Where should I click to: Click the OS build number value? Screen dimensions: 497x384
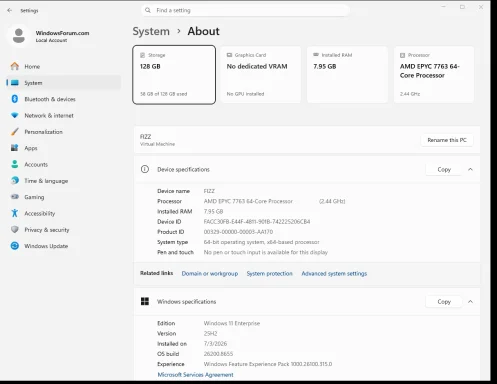pos(218,354)
